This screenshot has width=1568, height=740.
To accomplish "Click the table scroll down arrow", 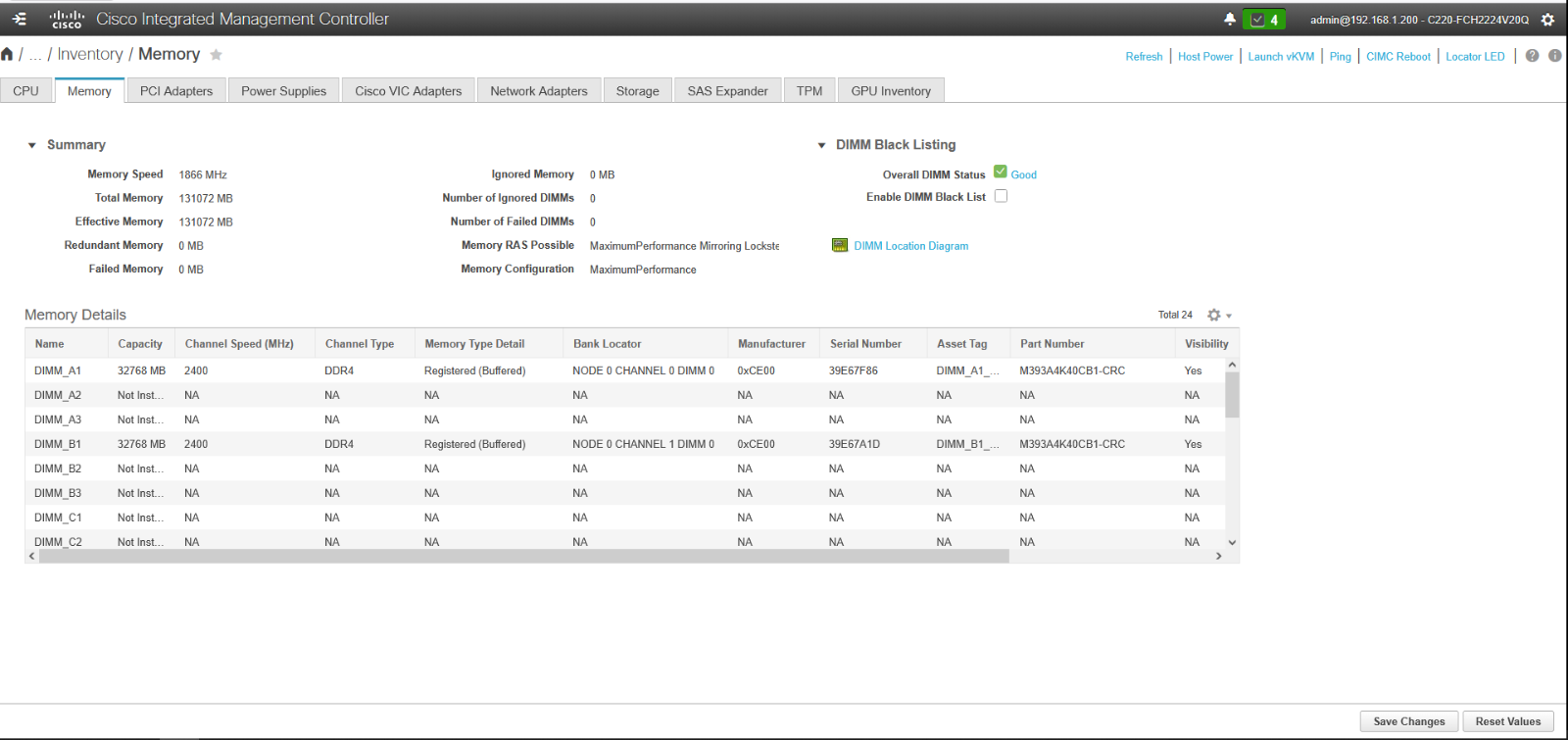I will click(1232, 542).
